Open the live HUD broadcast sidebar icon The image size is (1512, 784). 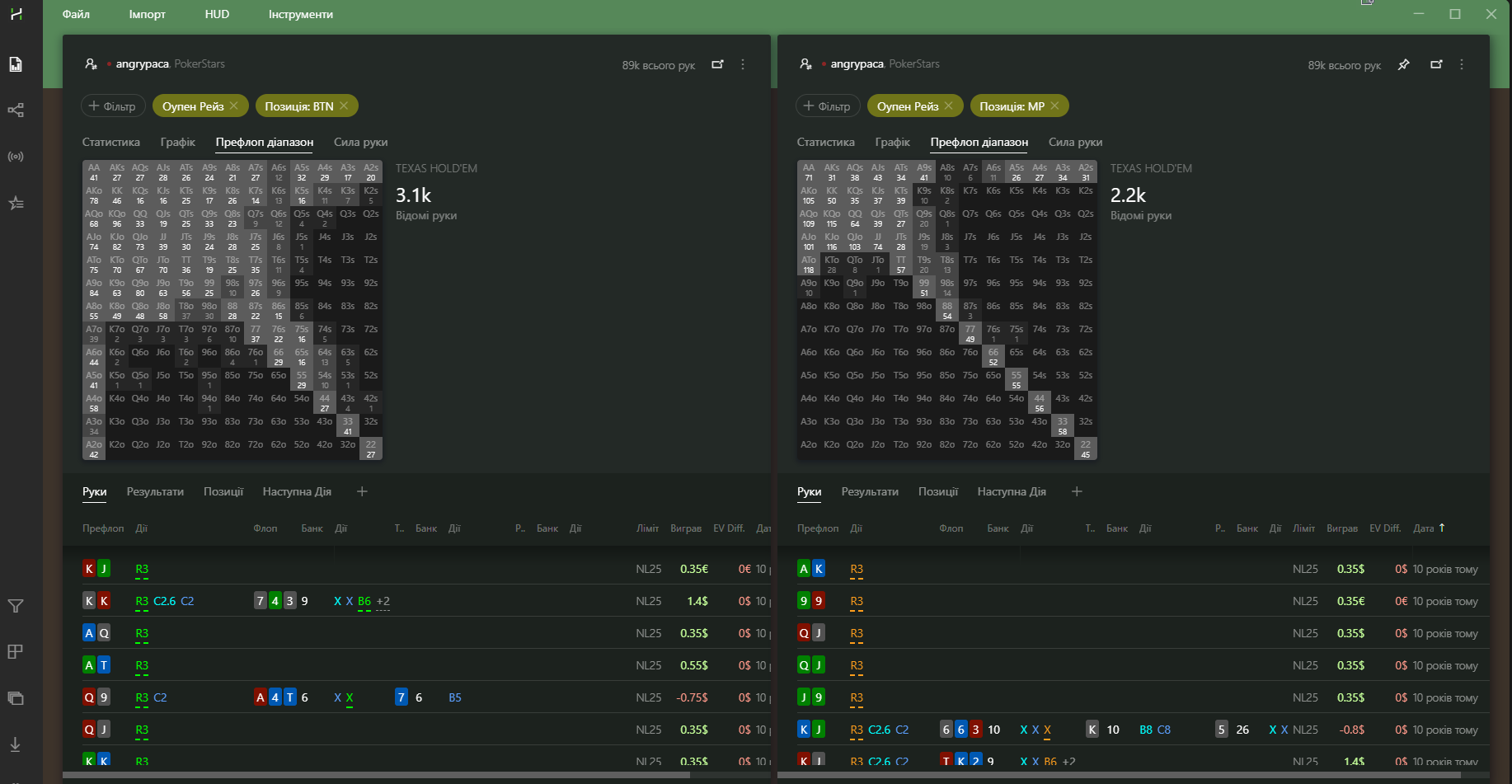tap(16, 157)
